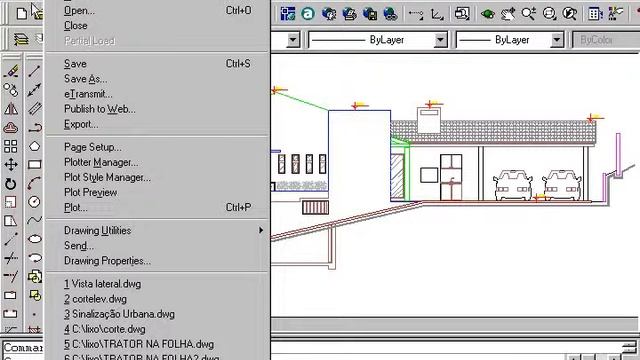640x360 pixels.
Task: Expand the layer list dropdown arrow
Action: click(x=293, y=40)
